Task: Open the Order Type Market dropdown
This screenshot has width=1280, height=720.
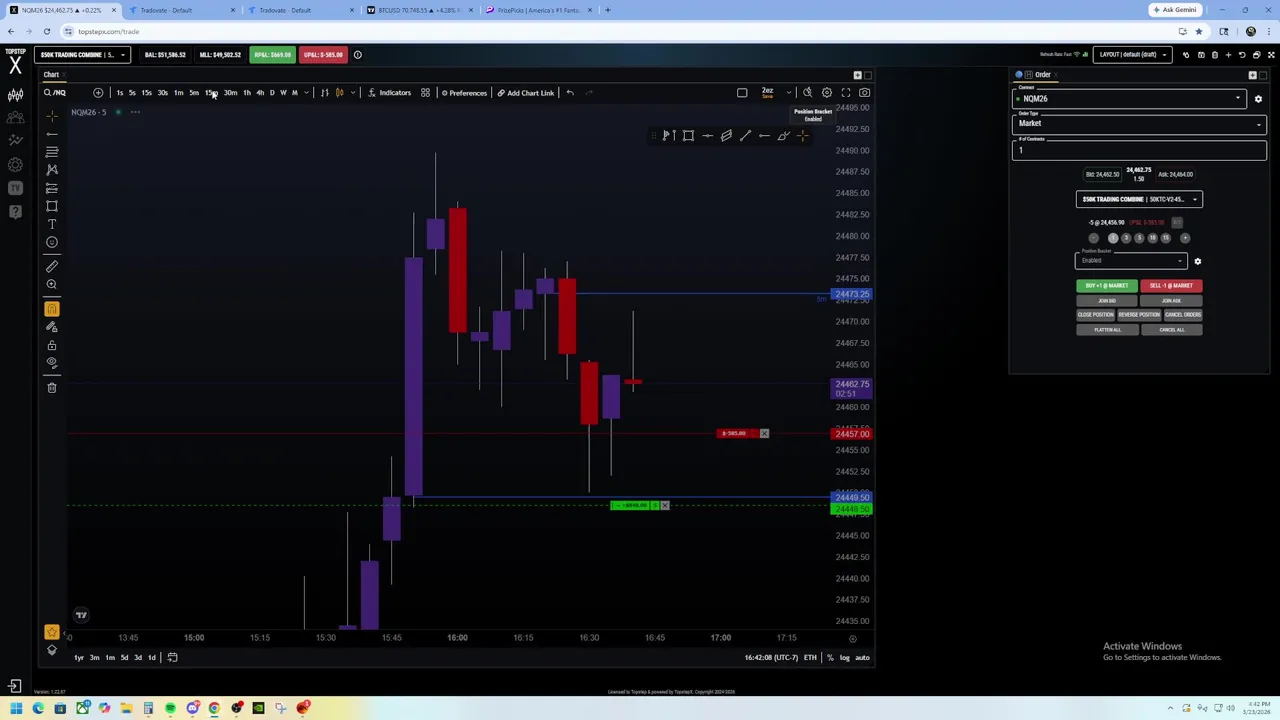Action: [x=1139, y=123]
